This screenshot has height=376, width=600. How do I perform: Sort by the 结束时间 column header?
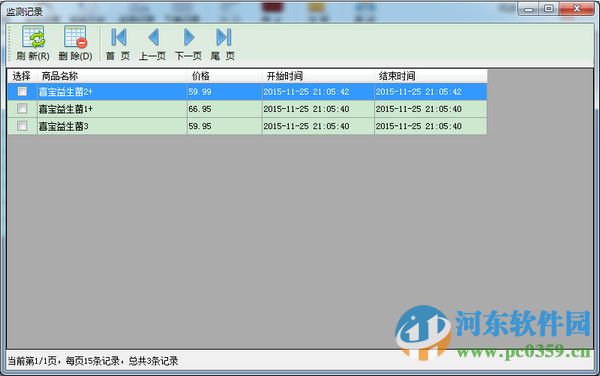(431, 76)
